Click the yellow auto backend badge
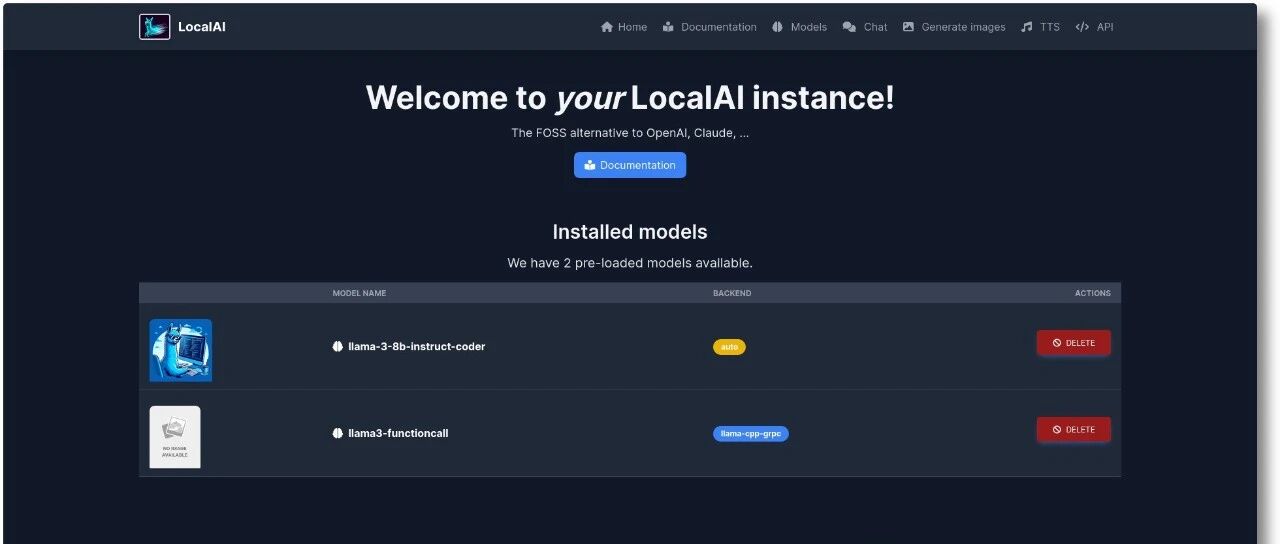 [729, 347]
